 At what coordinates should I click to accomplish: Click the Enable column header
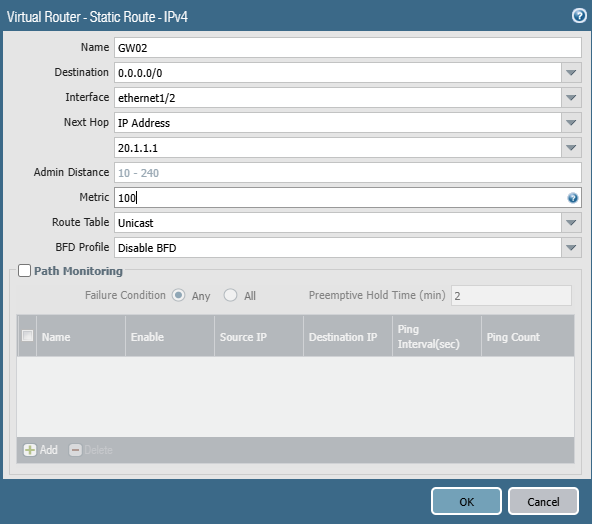[x=170, y=336]
